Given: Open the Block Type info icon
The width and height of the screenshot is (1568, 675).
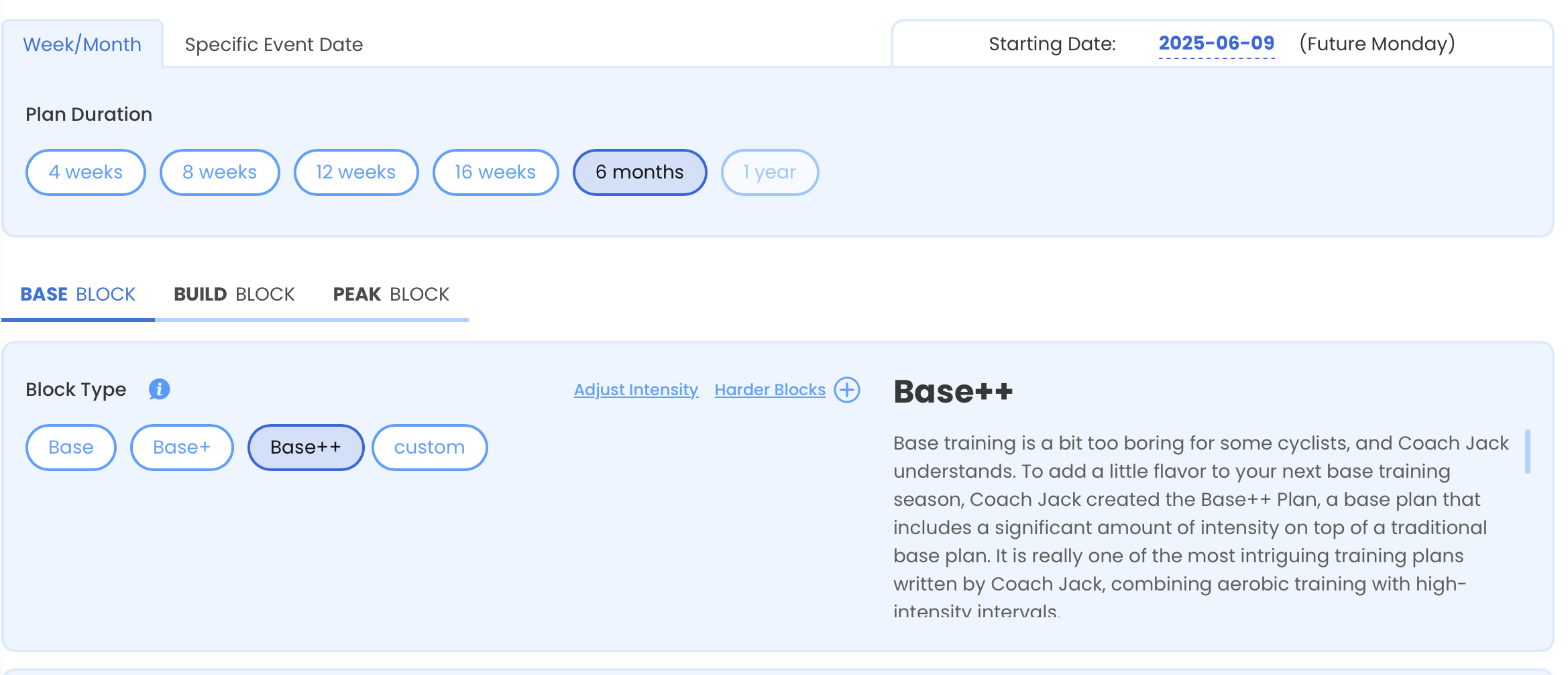Looking at the screenshot, I should click(x=159, y=389).
